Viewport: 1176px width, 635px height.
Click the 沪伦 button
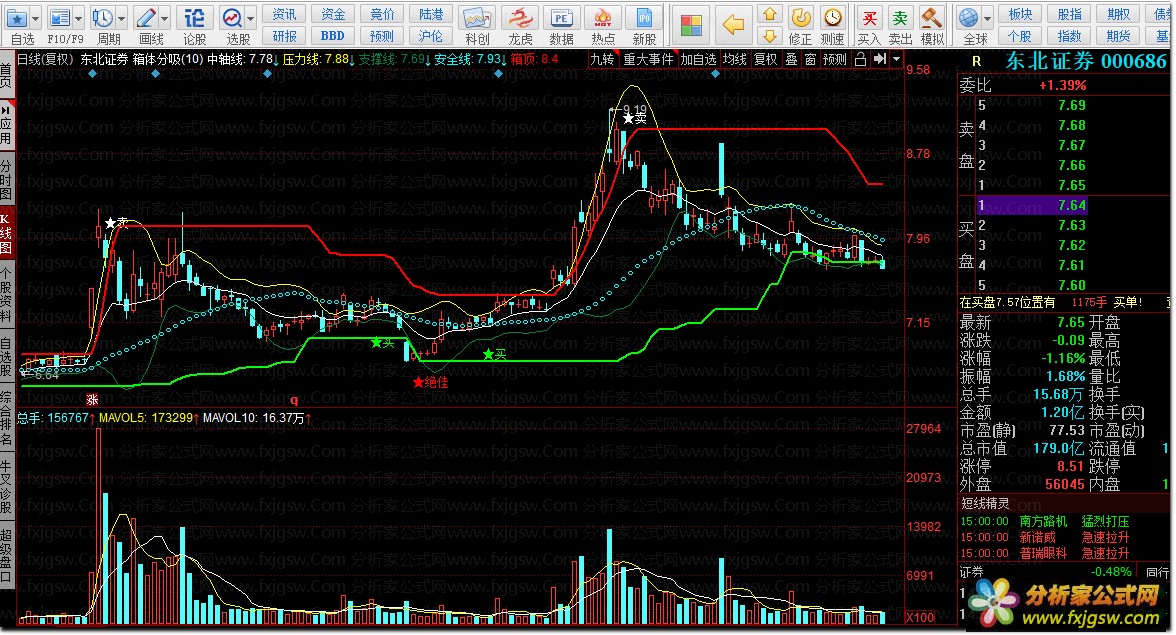(430, 36)
